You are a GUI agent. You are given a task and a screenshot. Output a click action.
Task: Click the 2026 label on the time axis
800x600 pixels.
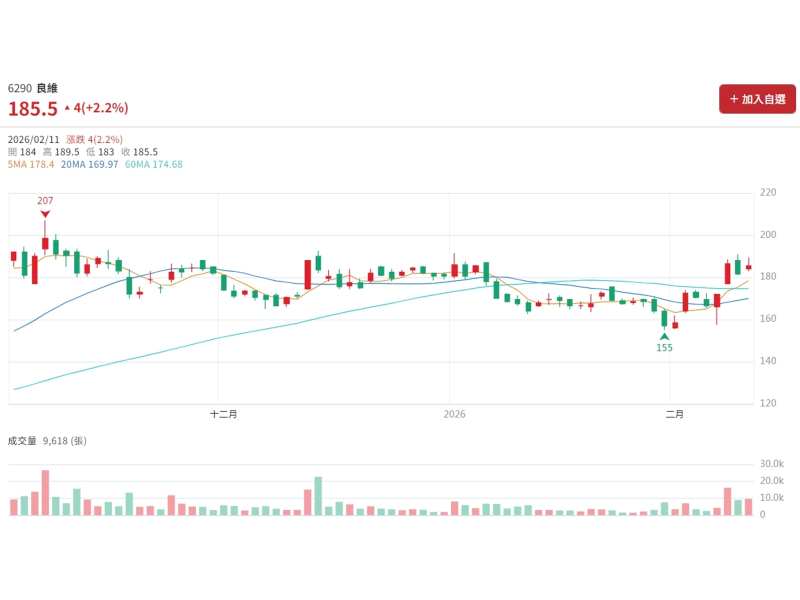(455, 414)
